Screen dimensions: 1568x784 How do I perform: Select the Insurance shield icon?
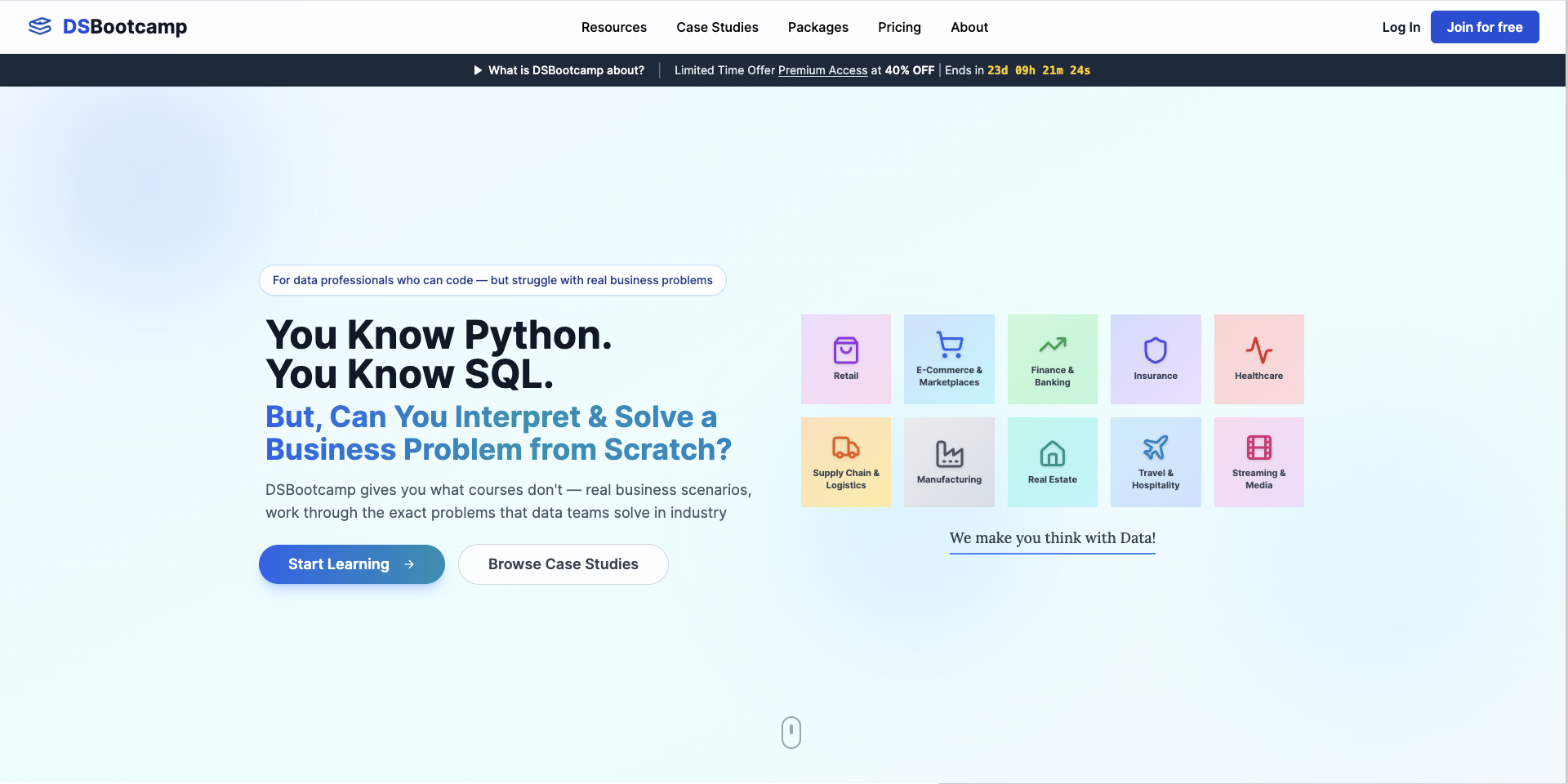point(1156,350)
